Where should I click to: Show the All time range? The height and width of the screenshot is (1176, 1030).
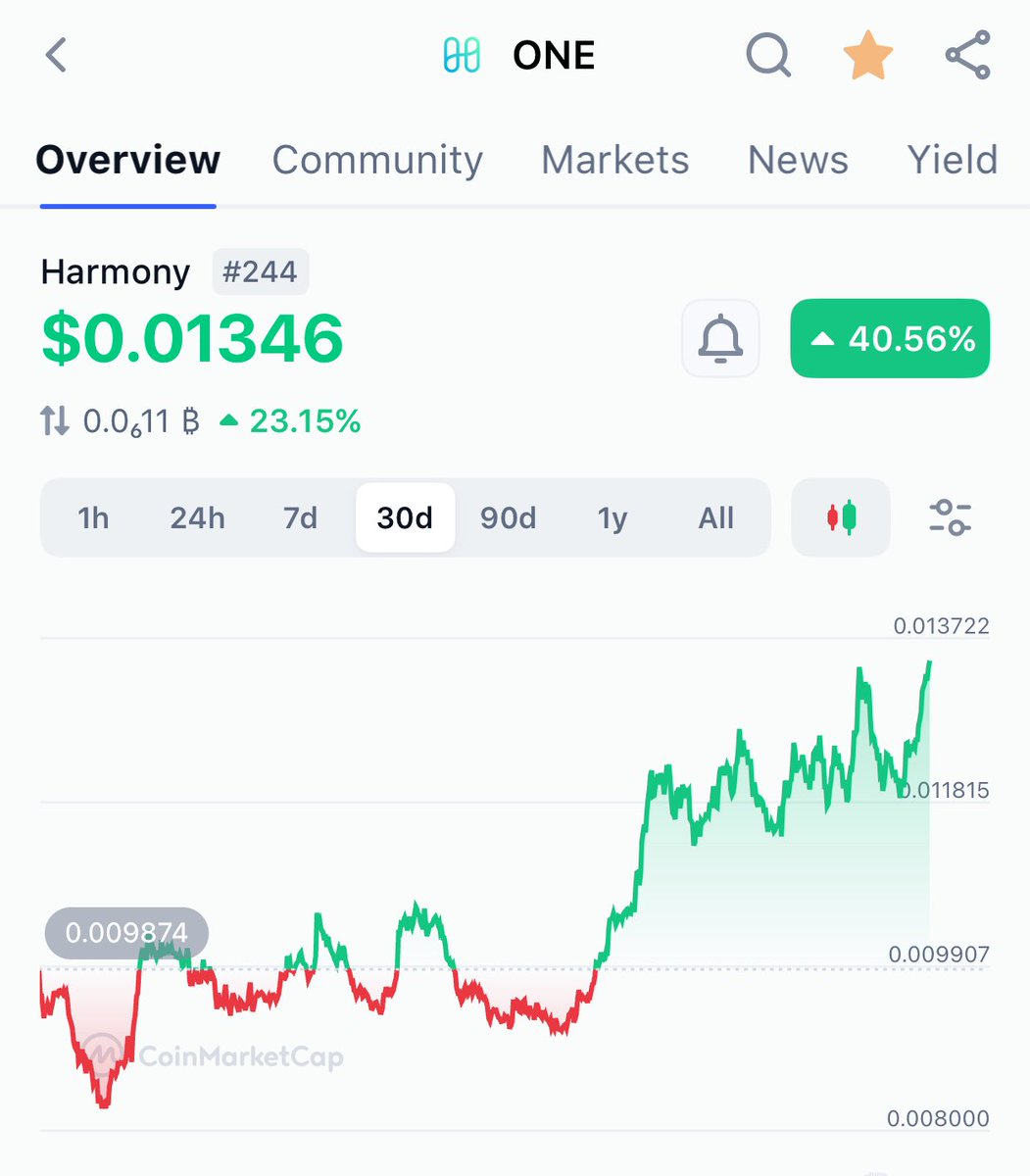[x=716, y=517]
